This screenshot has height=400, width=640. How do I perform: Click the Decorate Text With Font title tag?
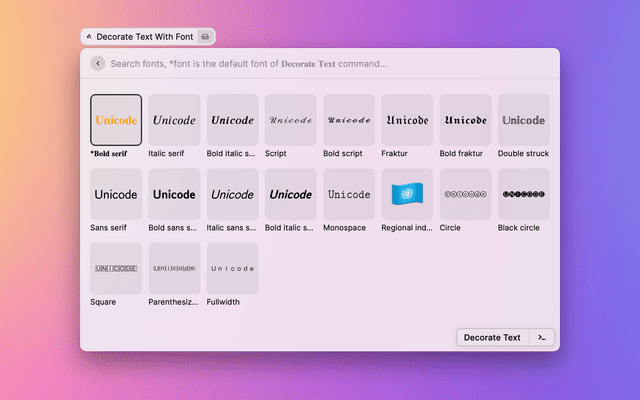point(139,36)
